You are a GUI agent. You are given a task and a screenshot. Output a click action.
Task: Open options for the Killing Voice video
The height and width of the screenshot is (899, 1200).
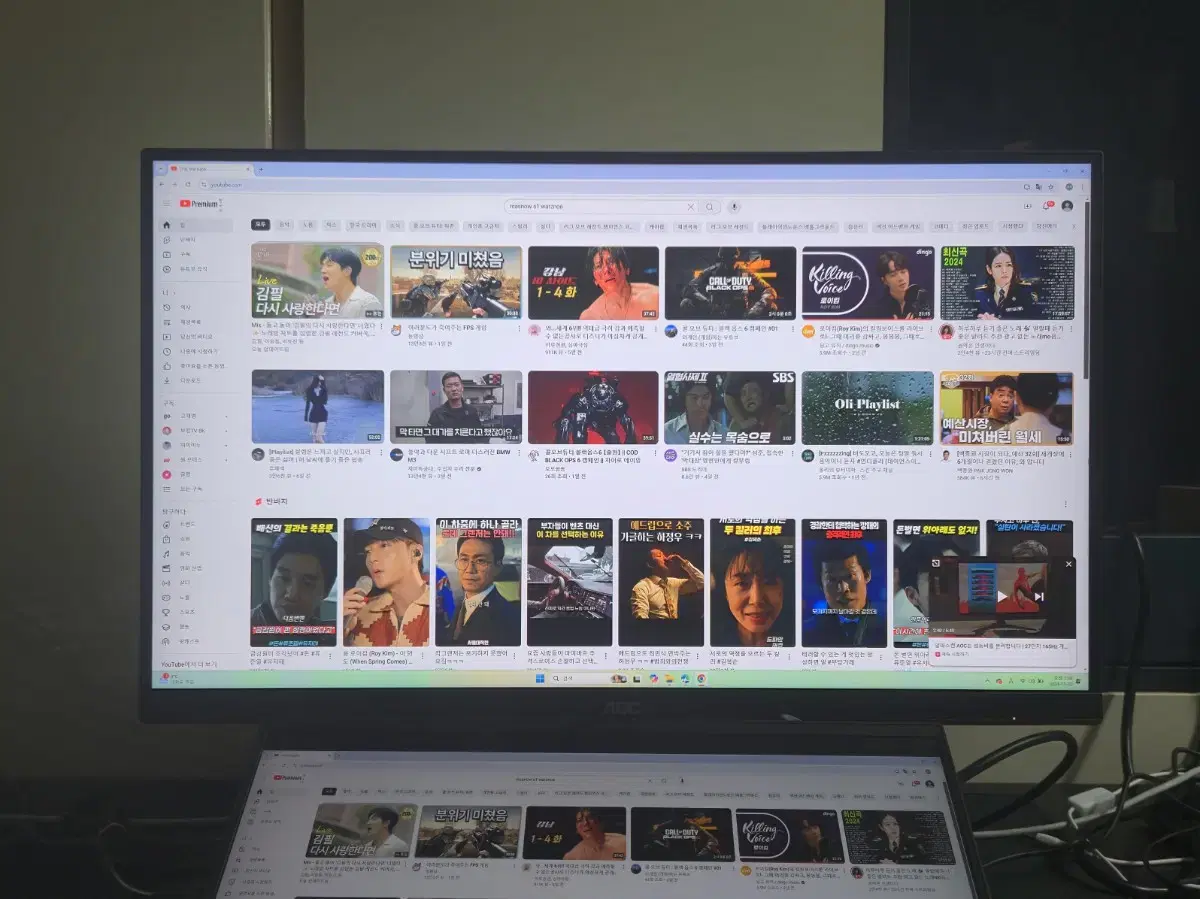[933, 328]
